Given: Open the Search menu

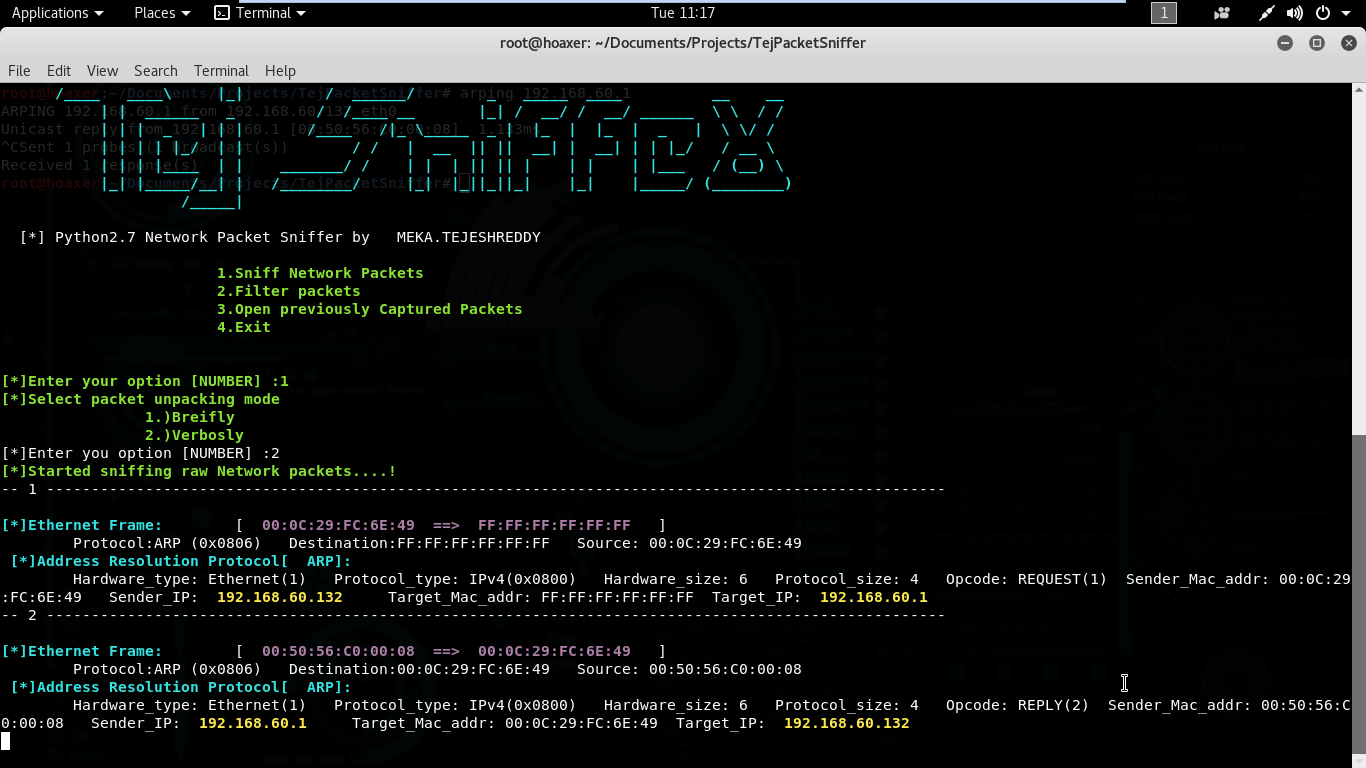Looking at the screenshot, I should (x=156, y=71).
